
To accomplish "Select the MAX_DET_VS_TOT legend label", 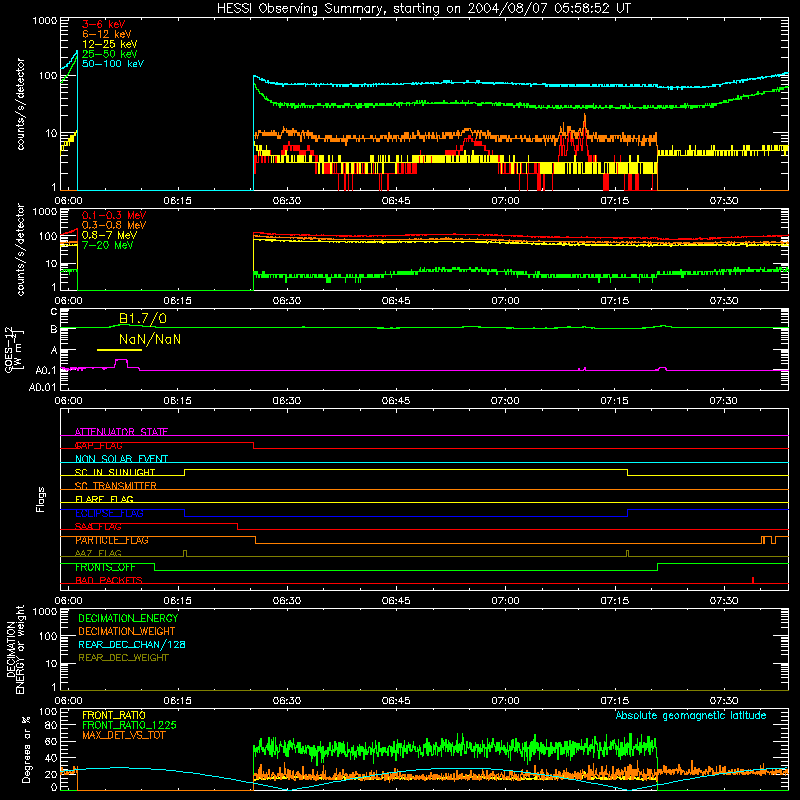I will pos(123,735).
